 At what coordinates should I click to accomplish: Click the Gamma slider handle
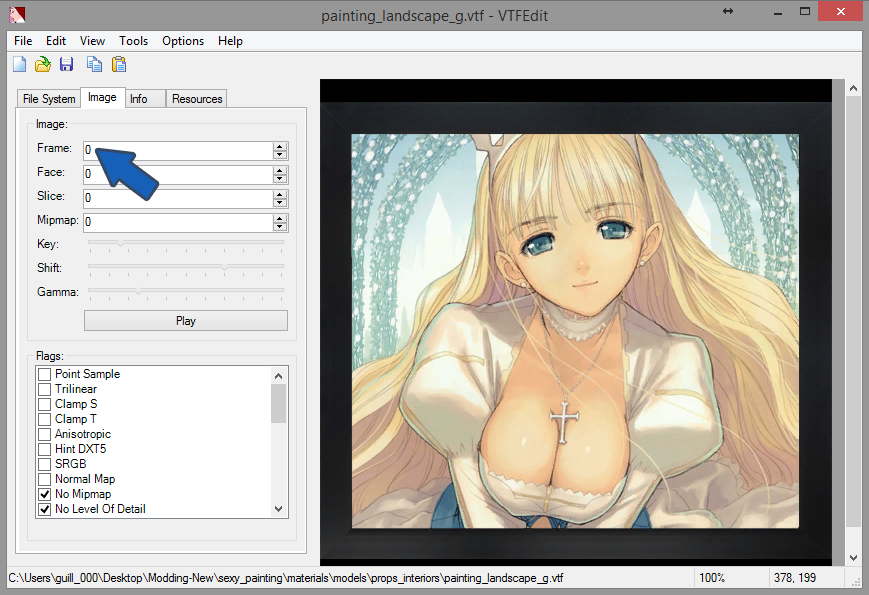139,291
